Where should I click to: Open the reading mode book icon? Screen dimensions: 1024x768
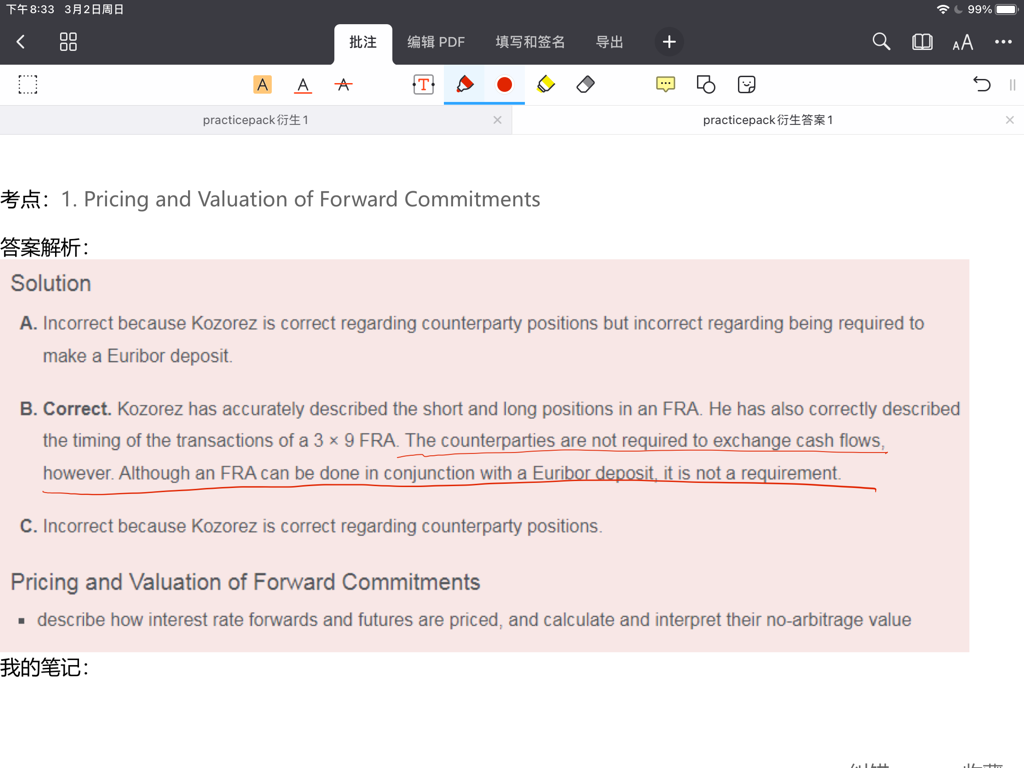[922, 42]
